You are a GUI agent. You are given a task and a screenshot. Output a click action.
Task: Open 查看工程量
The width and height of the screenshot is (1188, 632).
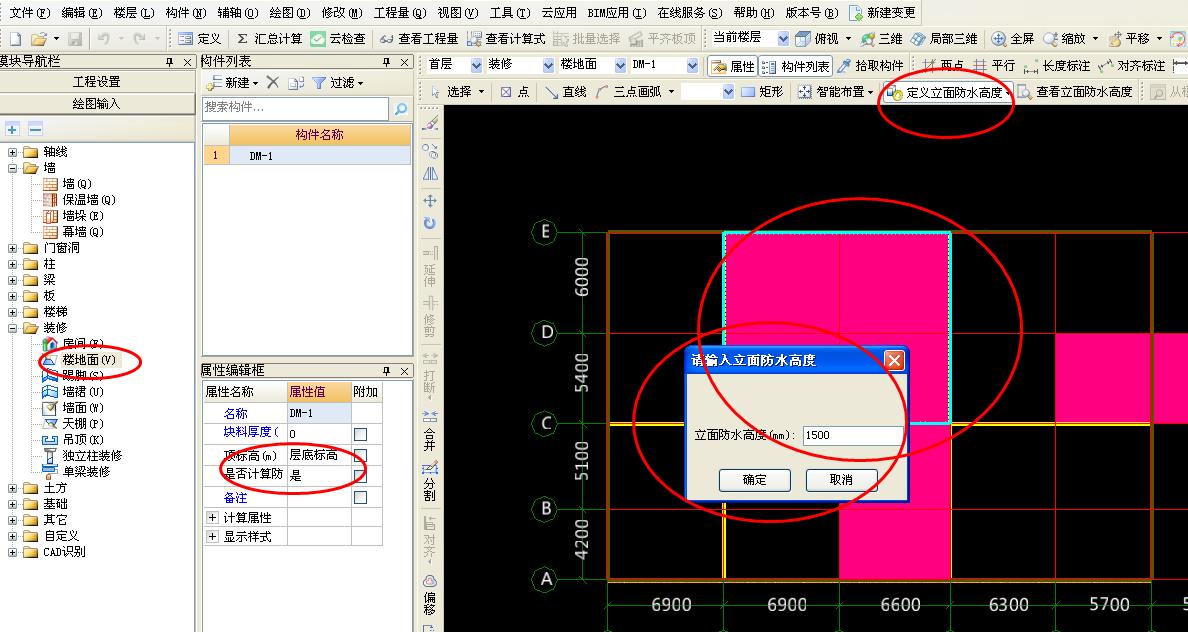[x=418, y=39]
